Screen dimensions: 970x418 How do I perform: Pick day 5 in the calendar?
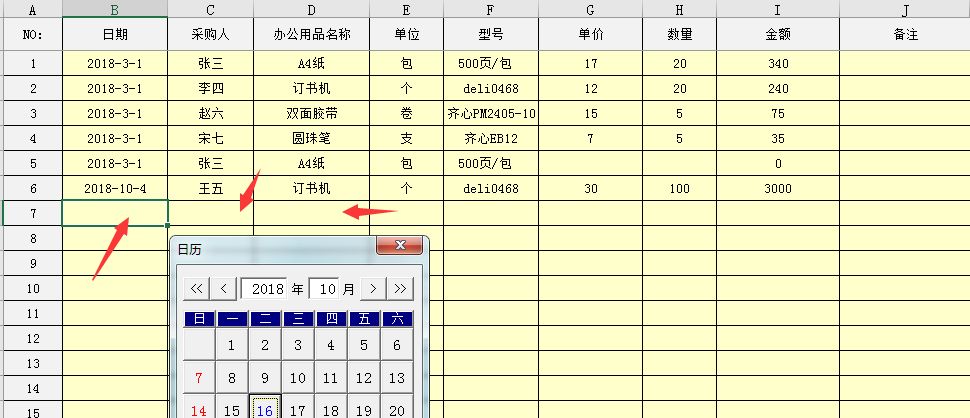[x=364, y=345]
